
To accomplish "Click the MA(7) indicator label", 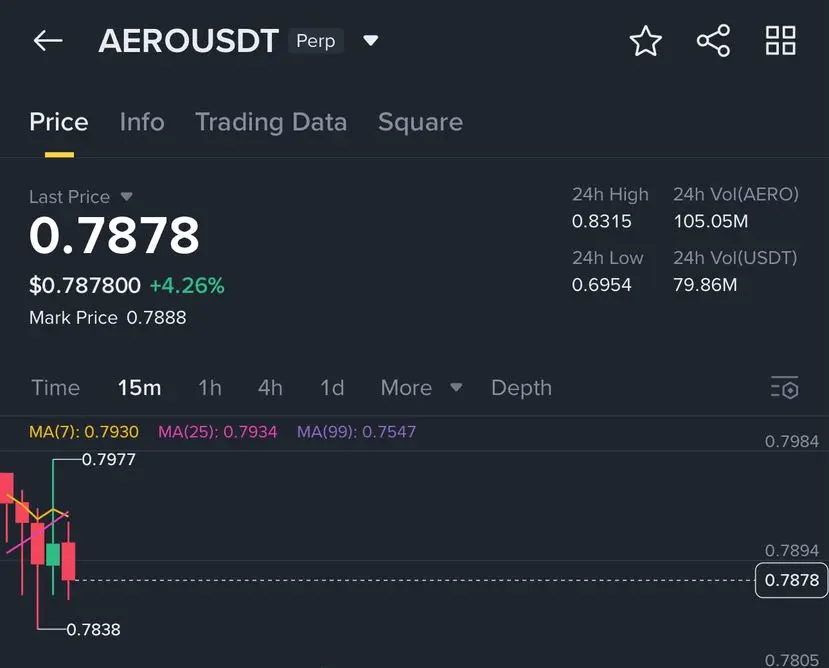I will tap(84, 432).
